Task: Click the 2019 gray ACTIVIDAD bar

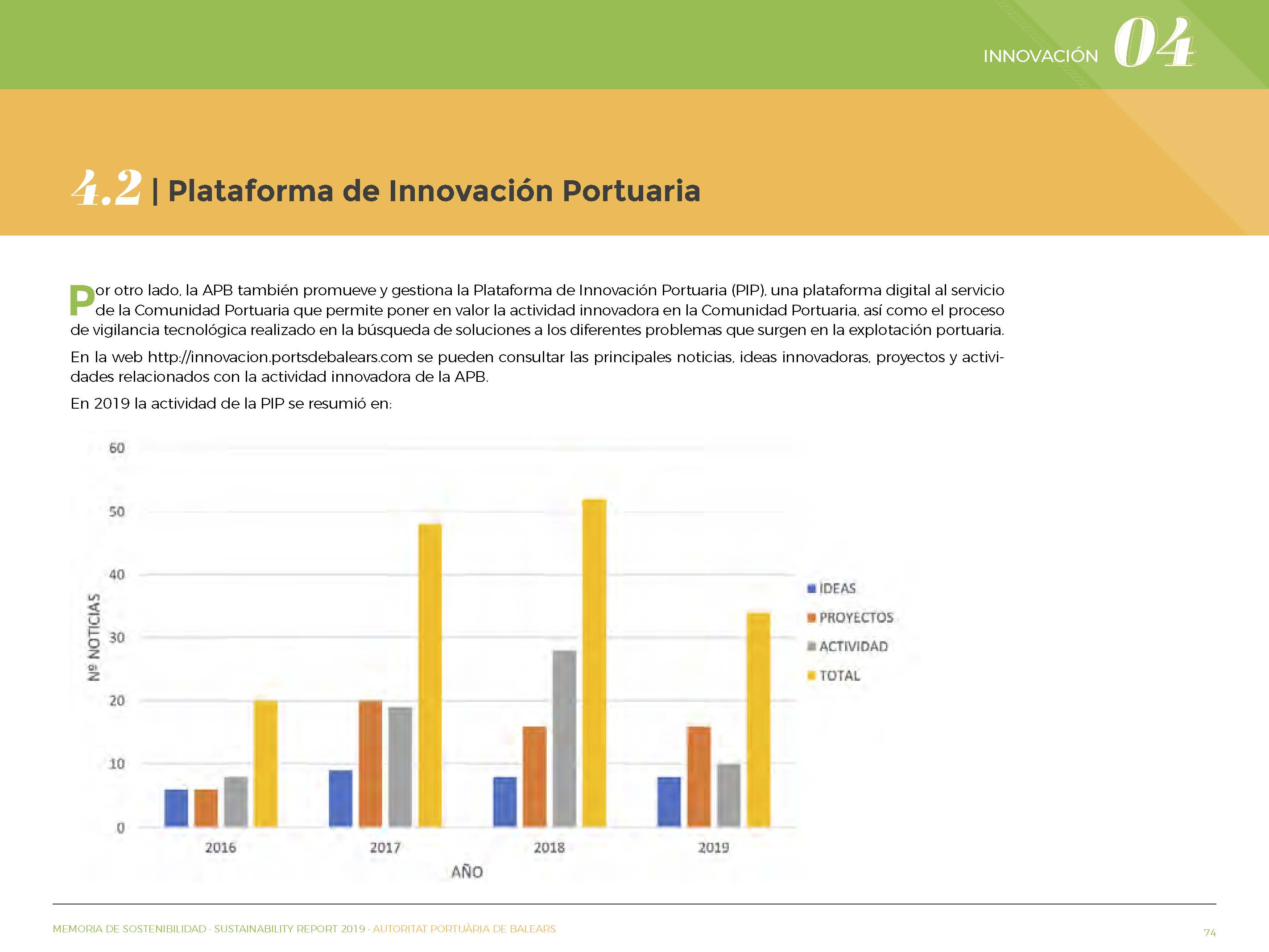Action: click(728, 795)
